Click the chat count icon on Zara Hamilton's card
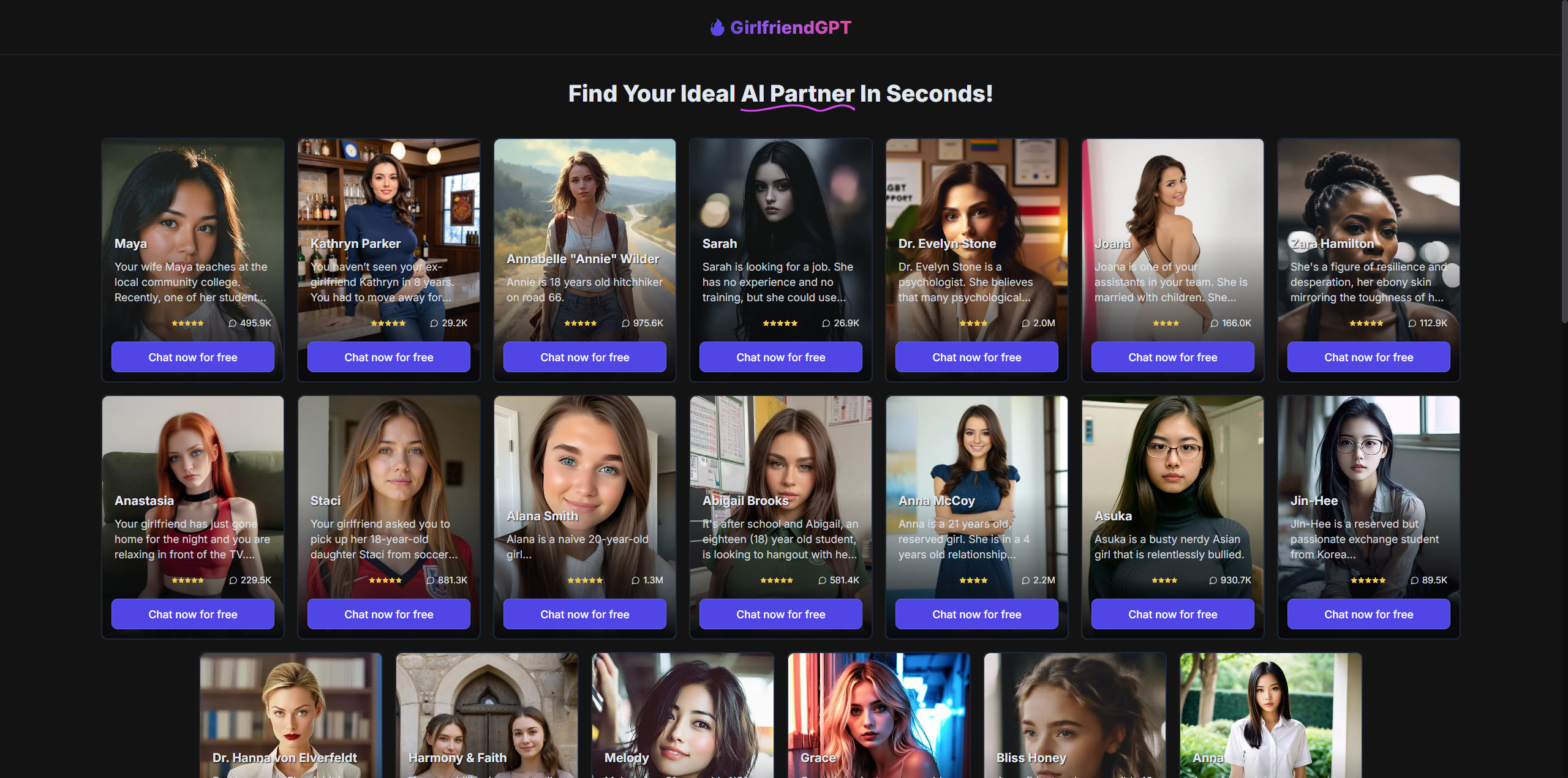Screen dimensions: 1568x778 pyautogui.click(x=1412, y=323)
